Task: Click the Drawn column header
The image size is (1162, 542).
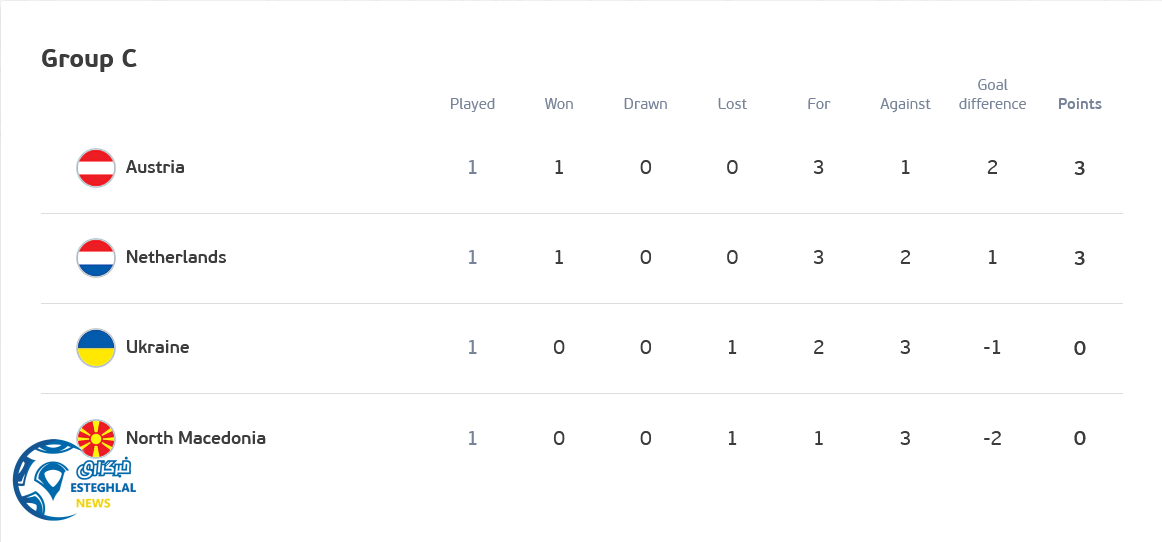Action: coord(645,104)
